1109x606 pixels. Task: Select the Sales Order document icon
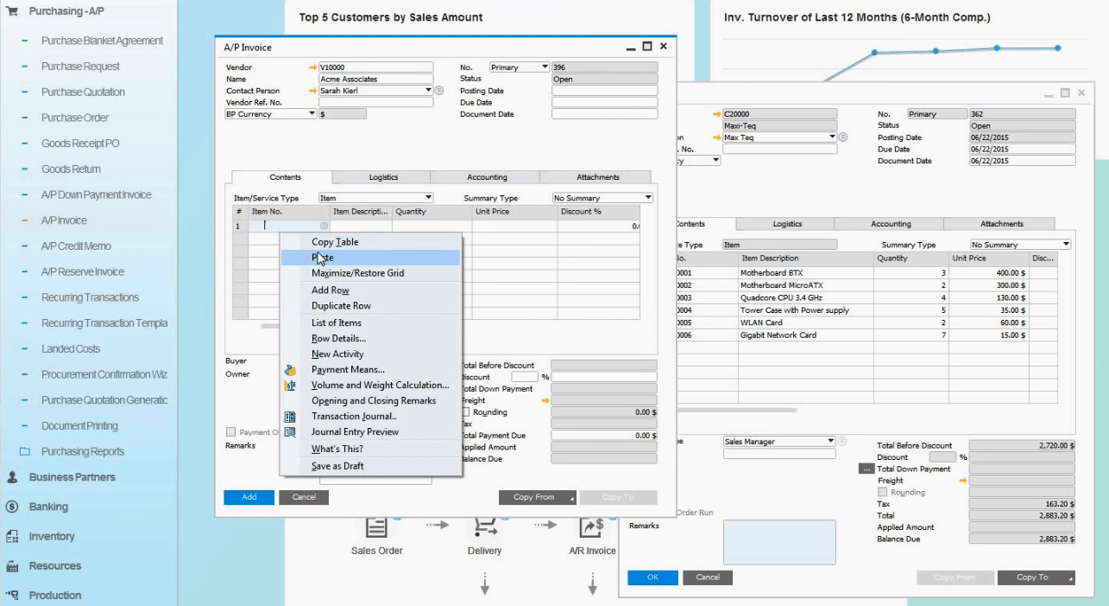376,528
